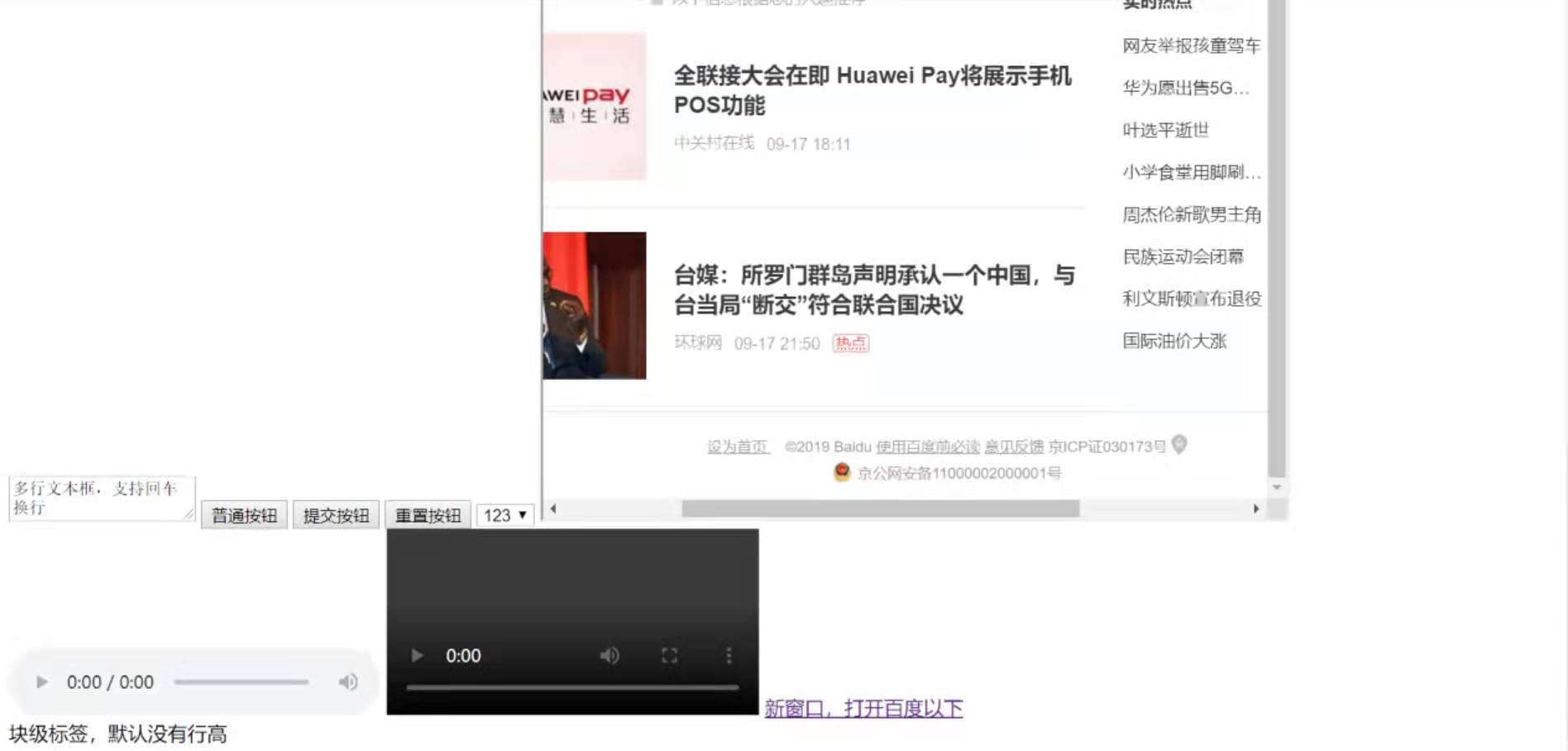The height and width of the screenshot is (751, 1568).
Task: Open hot topic 国际油价大涨
Action: click(x=1174, y=341)
